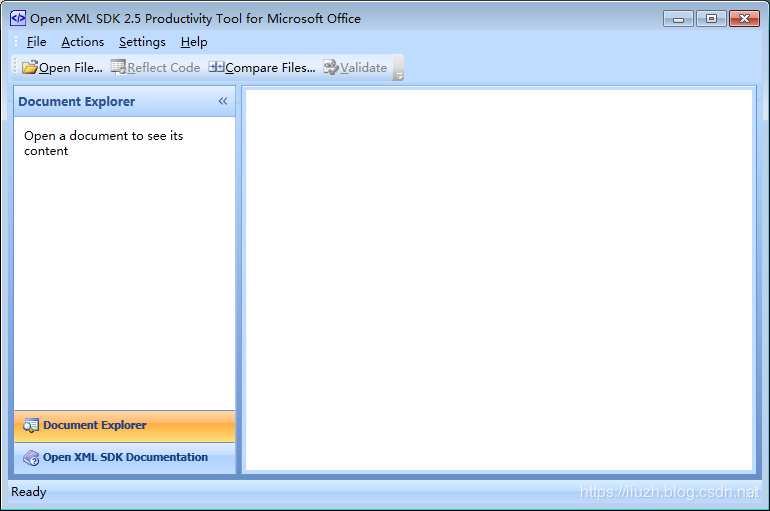This screenshot has width=770, height=511.
Task: Select Open XML SDK Documentation button
Action: coord(125,458)
